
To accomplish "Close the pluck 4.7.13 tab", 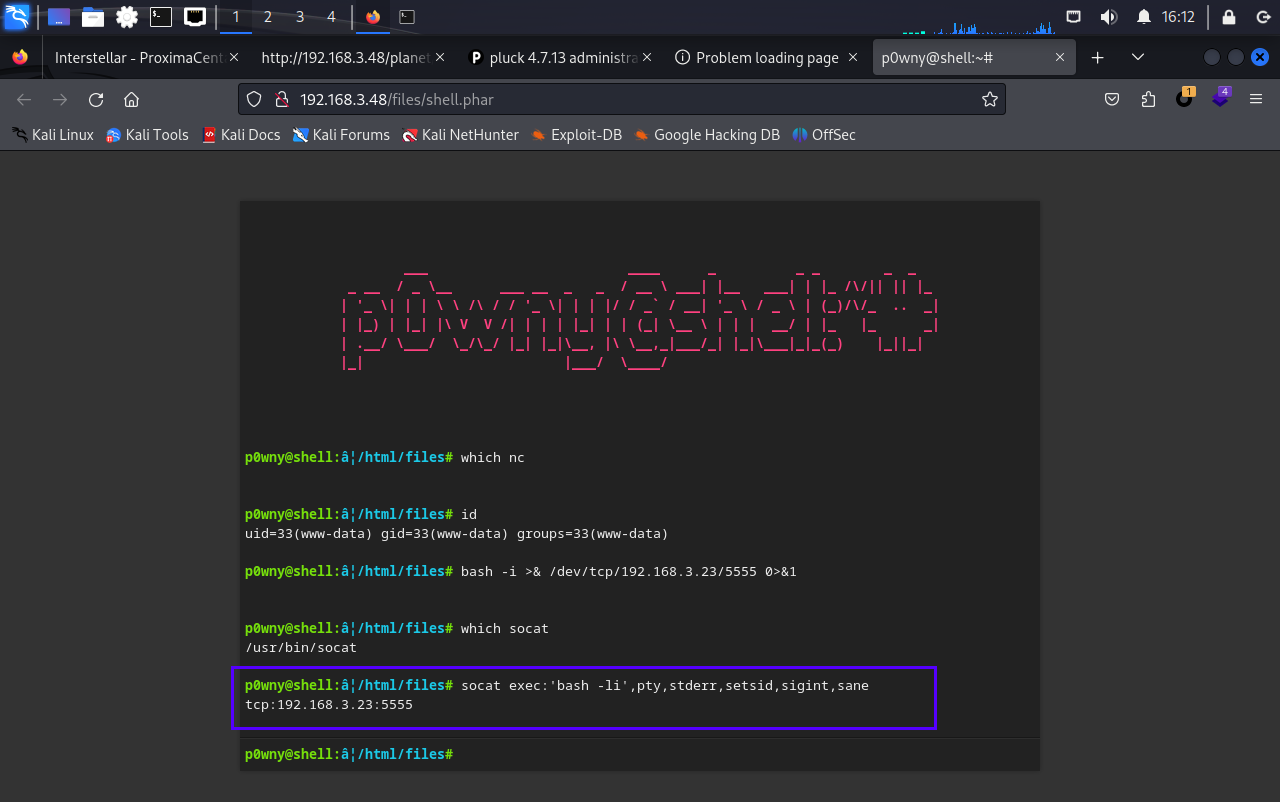I will [648, 58].
